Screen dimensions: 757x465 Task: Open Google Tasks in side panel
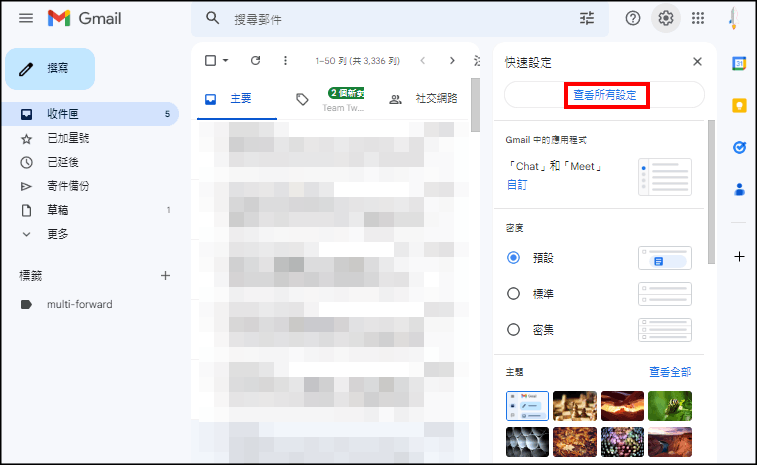(x=739, y=147)
